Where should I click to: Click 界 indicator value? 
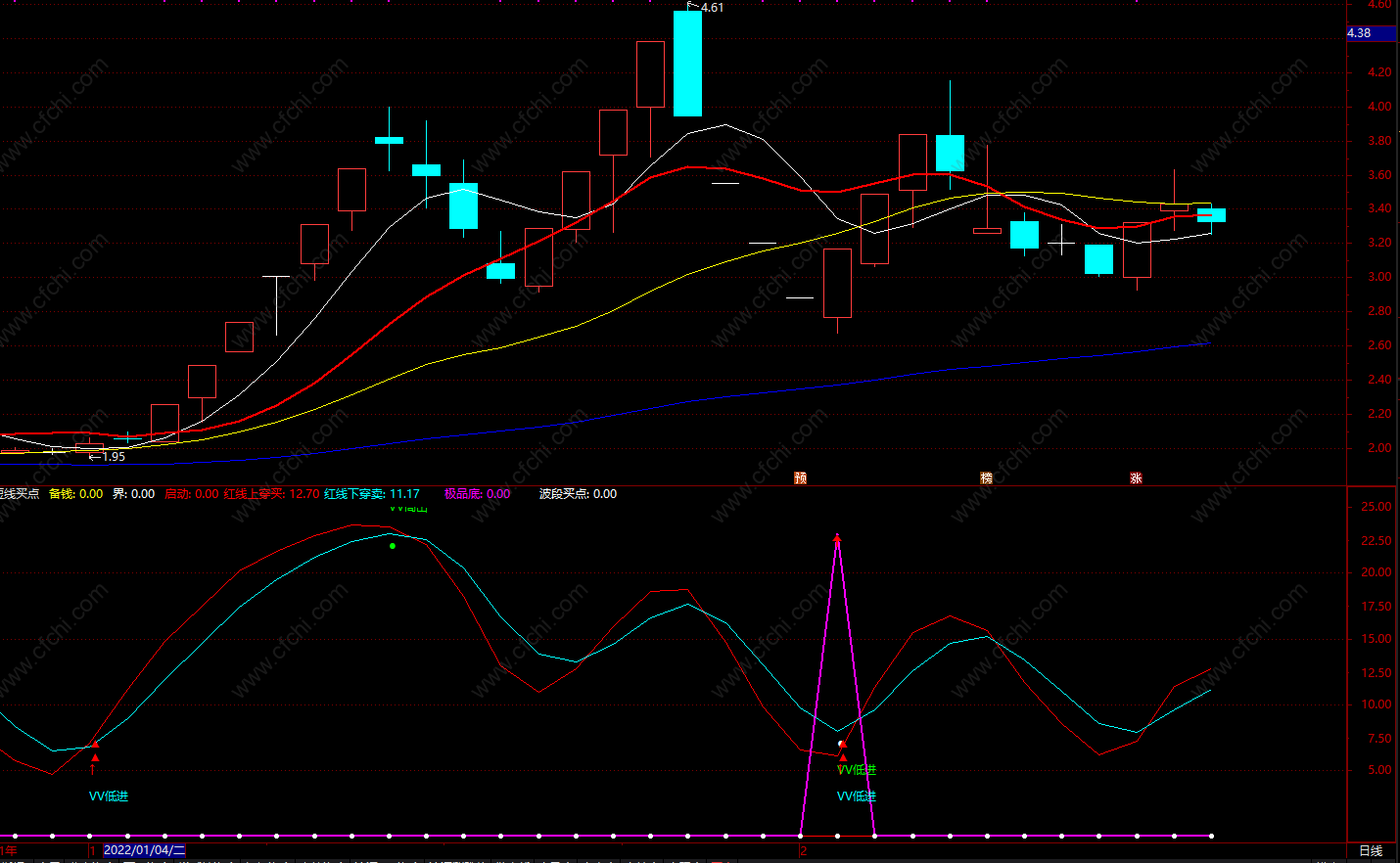pyautogui.click(x=133, y=494)
